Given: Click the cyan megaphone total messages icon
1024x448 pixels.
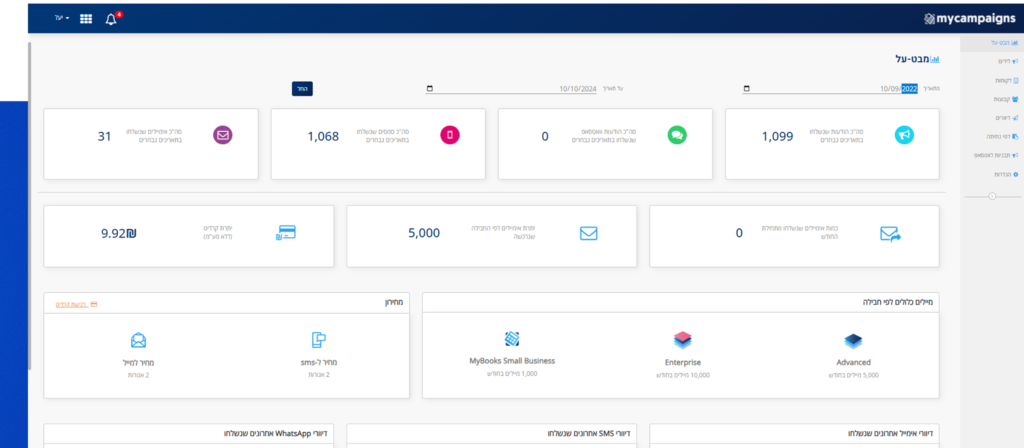Looking at the screenshot, I should tap(904, 135).
